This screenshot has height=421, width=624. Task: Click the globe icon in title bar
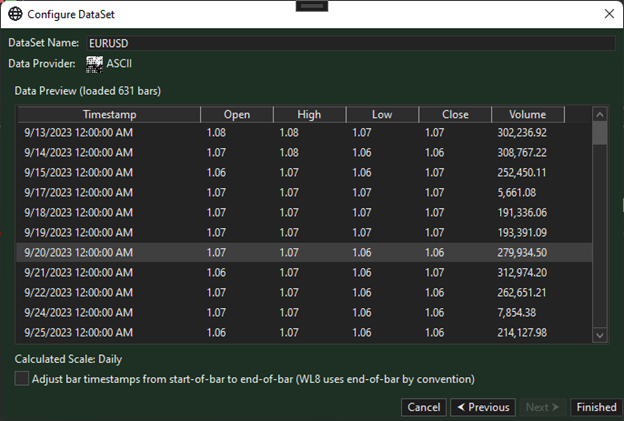pos(15,14)
